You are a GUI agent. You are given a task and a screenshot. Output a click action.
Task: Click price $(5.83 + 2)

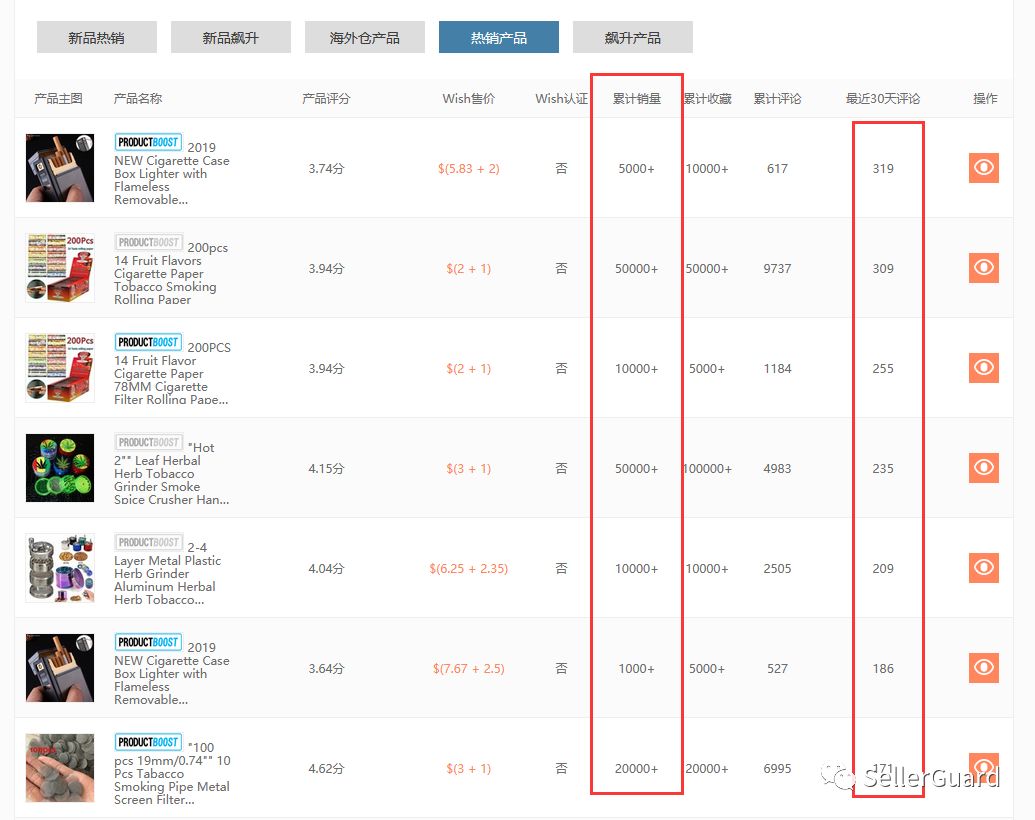click(469, 168)
